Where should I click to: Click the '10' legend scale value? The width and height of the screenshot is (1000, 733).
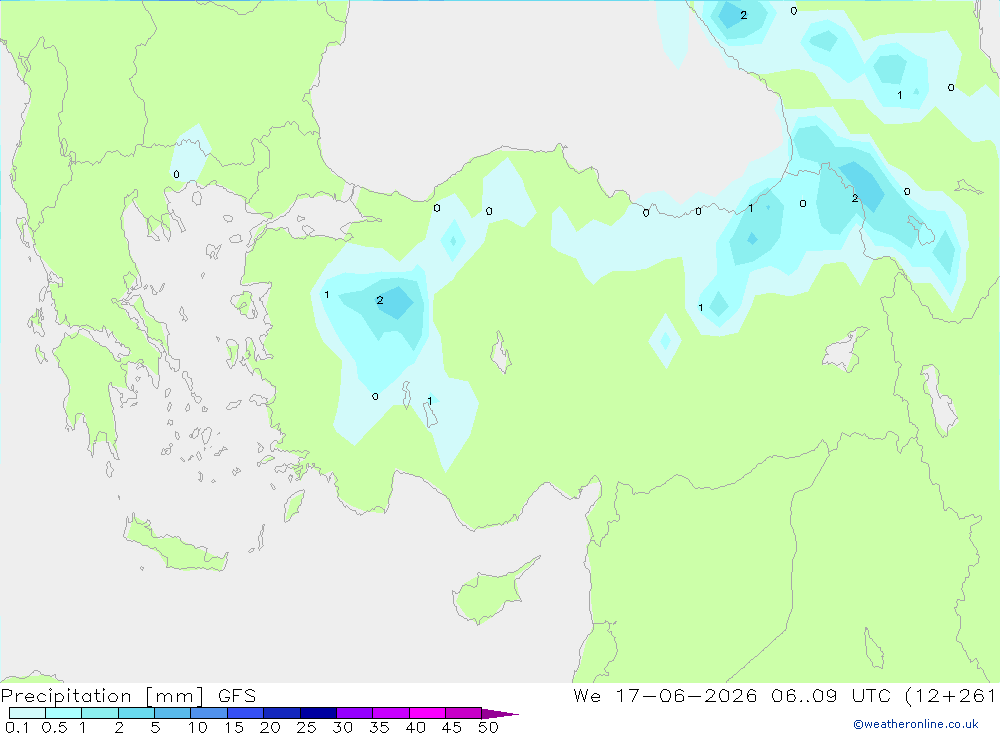[x=197, y=727]
